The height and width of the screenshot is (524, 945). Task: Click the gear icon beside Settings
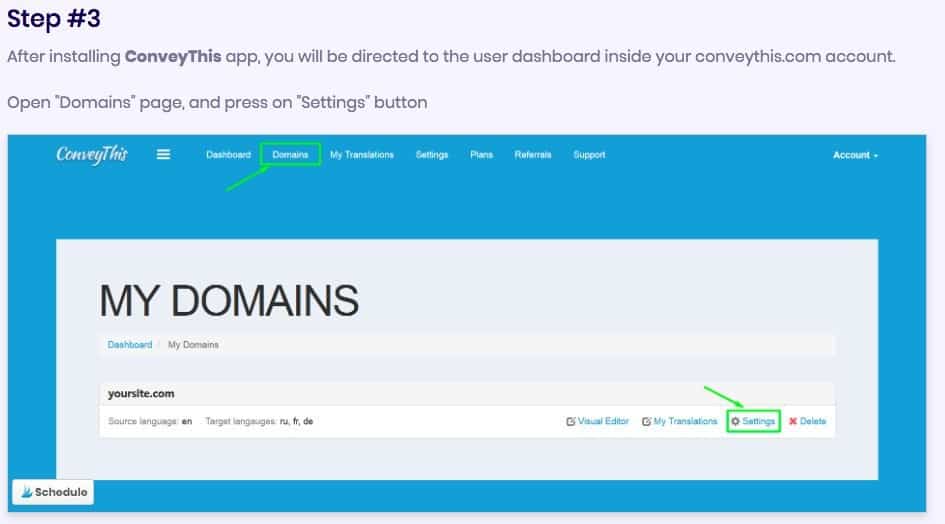735,421
